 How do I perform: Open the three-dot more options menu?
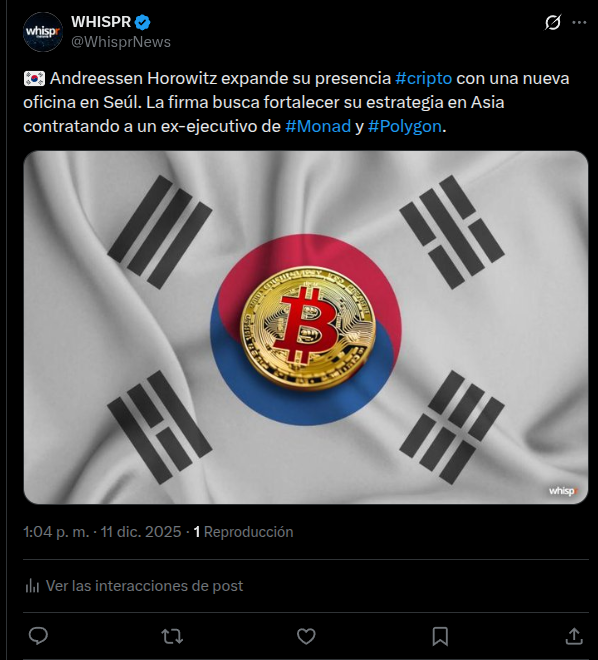[579, 22]
